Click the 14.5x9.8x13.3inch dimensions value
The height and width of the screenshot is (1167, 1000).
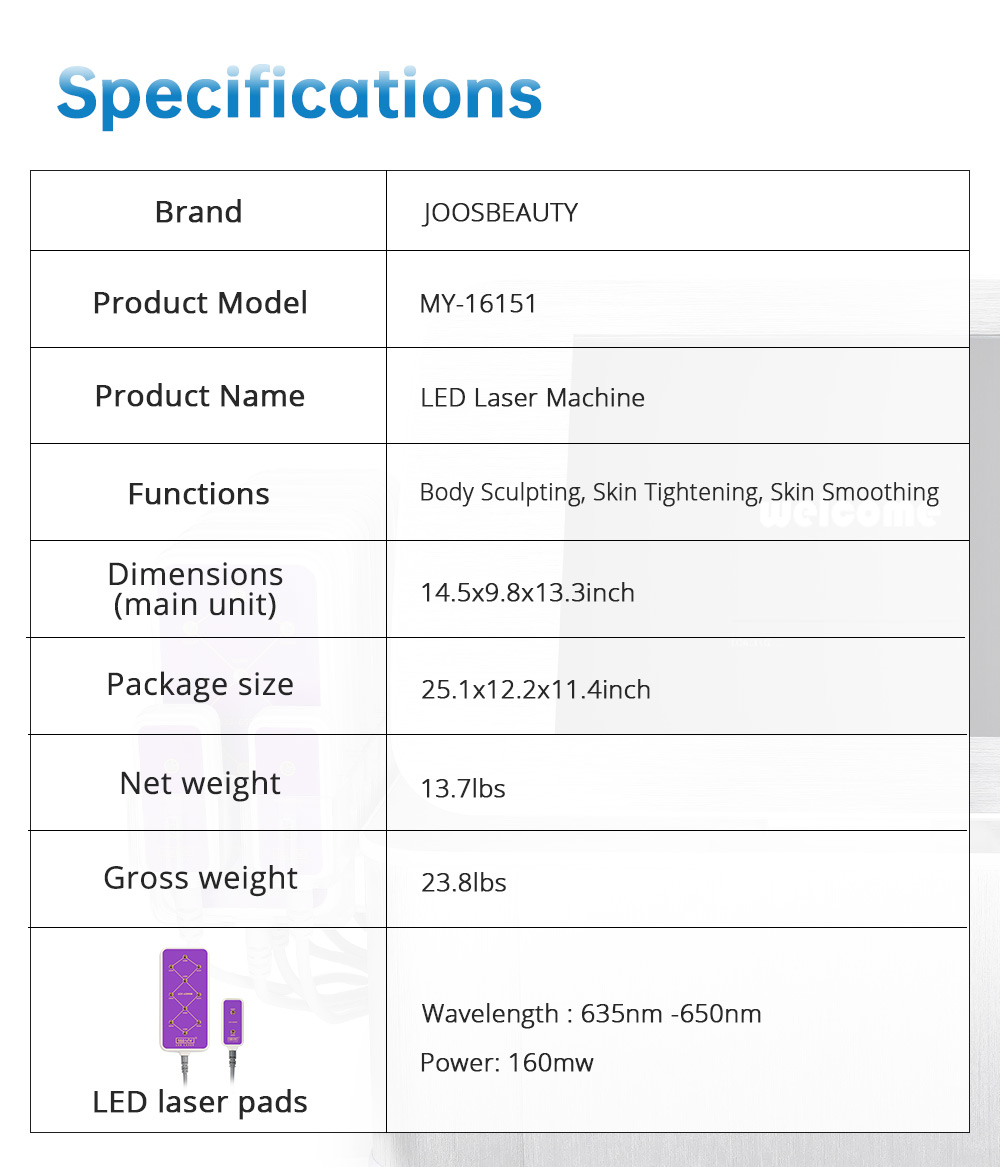tap(527, 593)
